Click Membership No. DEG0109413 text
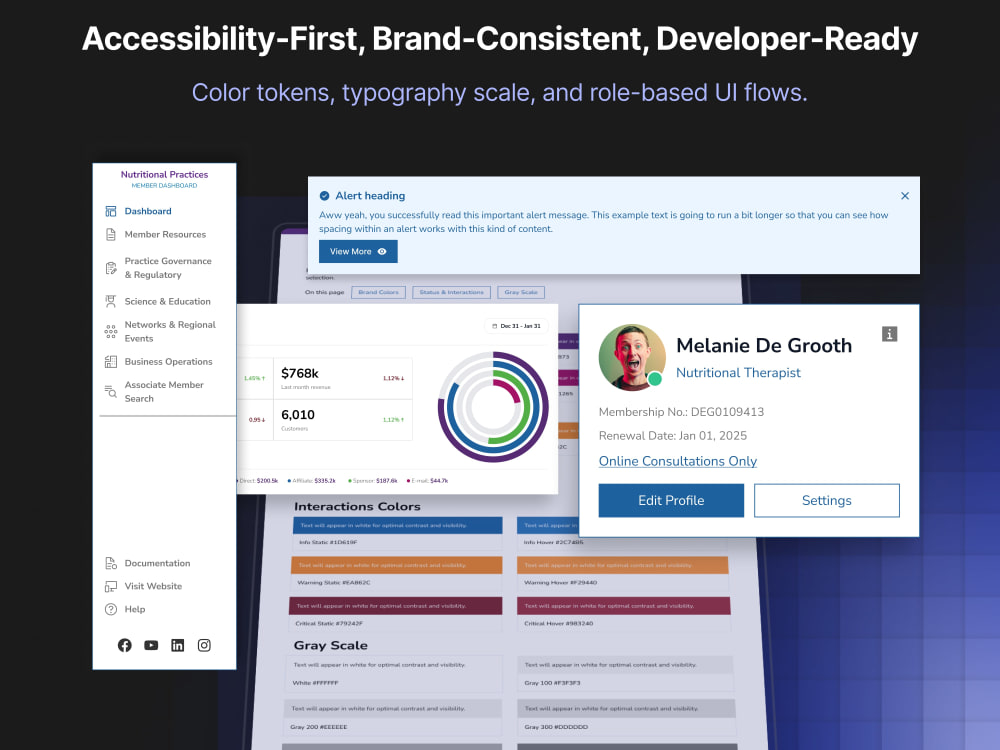The image size is (1000, 750). coord(681,412)
